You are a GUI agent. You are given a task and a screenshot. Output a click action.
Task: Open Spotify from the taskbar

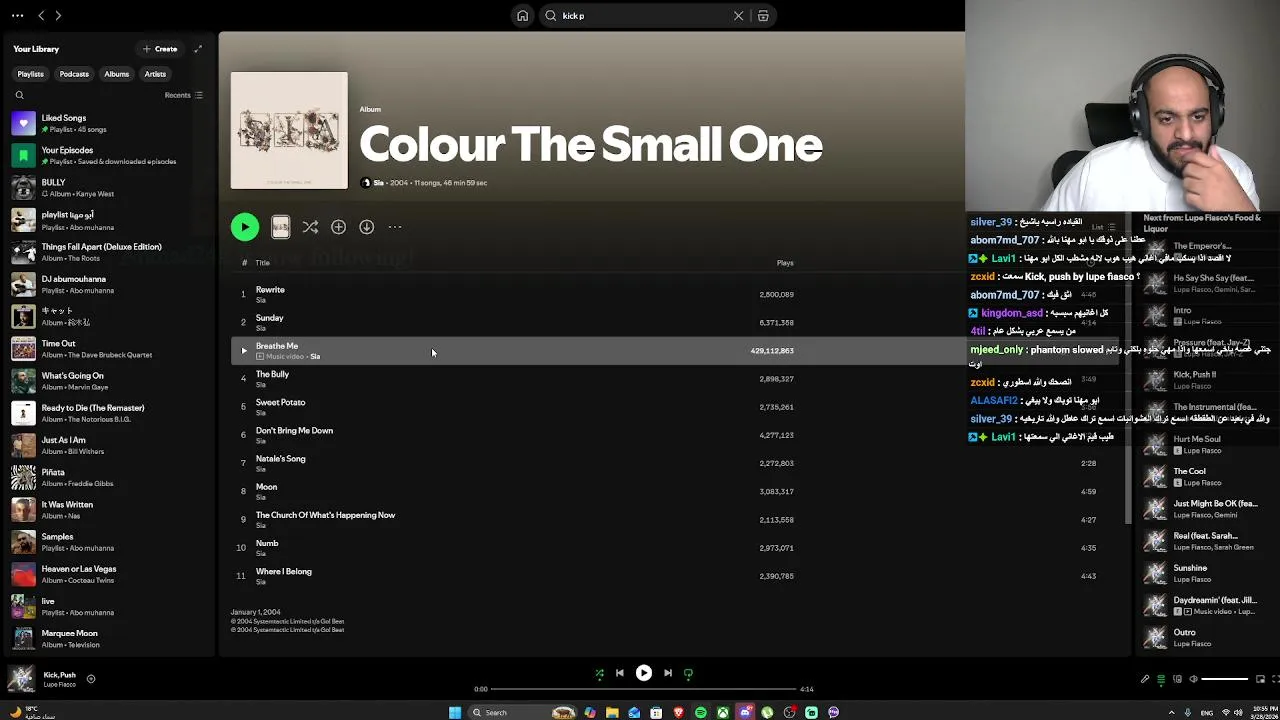click(x=700, y=712)
